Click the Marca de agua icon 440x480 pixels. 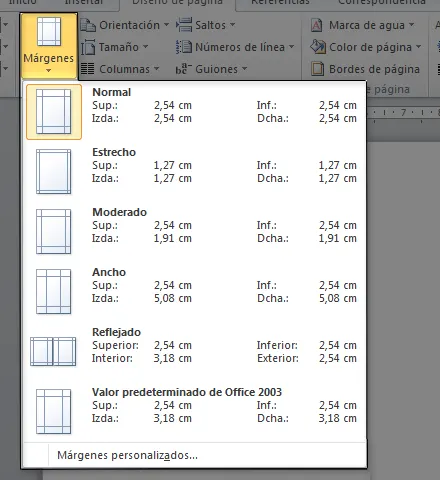click(x=316, y=25)
